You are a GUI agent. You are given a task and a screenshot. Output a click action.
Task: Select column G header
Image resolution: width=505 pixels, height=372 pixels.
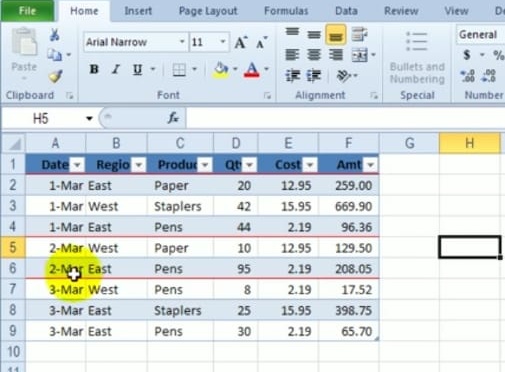409,143
